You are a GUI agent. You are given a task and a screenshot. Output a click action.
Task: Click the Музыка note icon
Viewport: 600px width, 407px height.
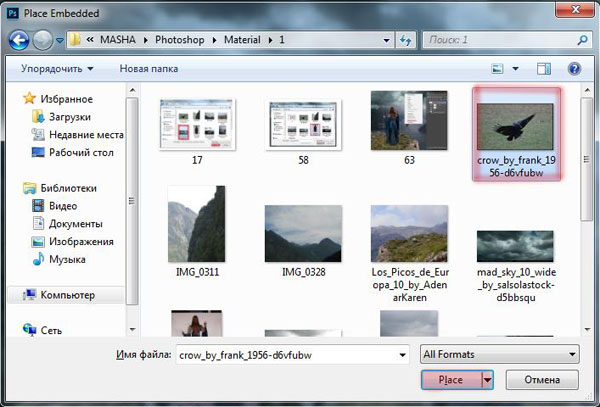click(x=38, y=259)
